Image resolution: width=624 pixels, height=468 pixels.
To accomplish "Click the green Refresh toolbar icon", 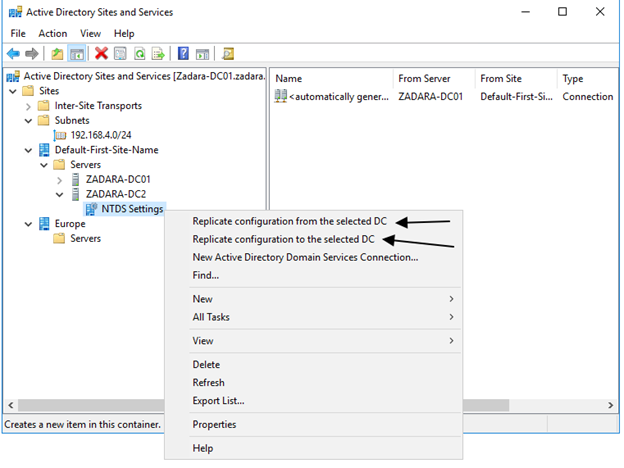I will [139, 53].
